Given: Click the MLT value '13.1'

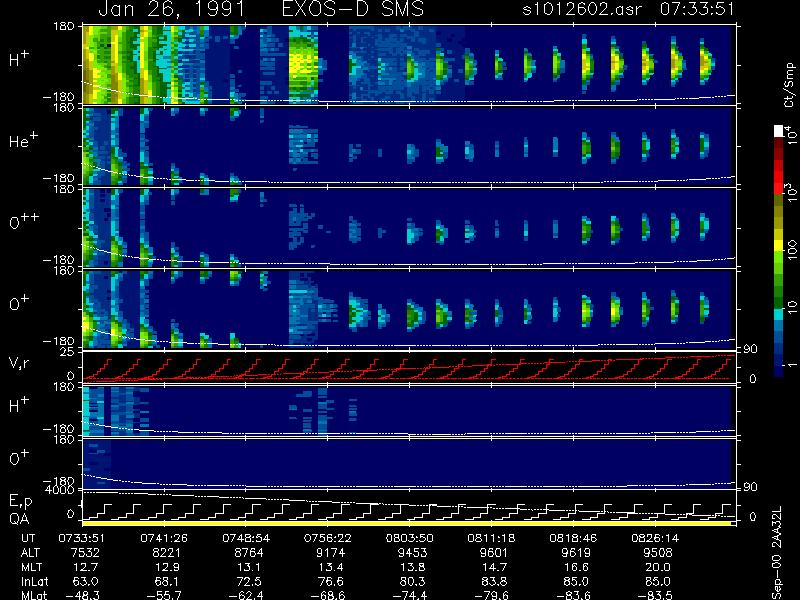Looking at the screenshot, I should (248, 567).
